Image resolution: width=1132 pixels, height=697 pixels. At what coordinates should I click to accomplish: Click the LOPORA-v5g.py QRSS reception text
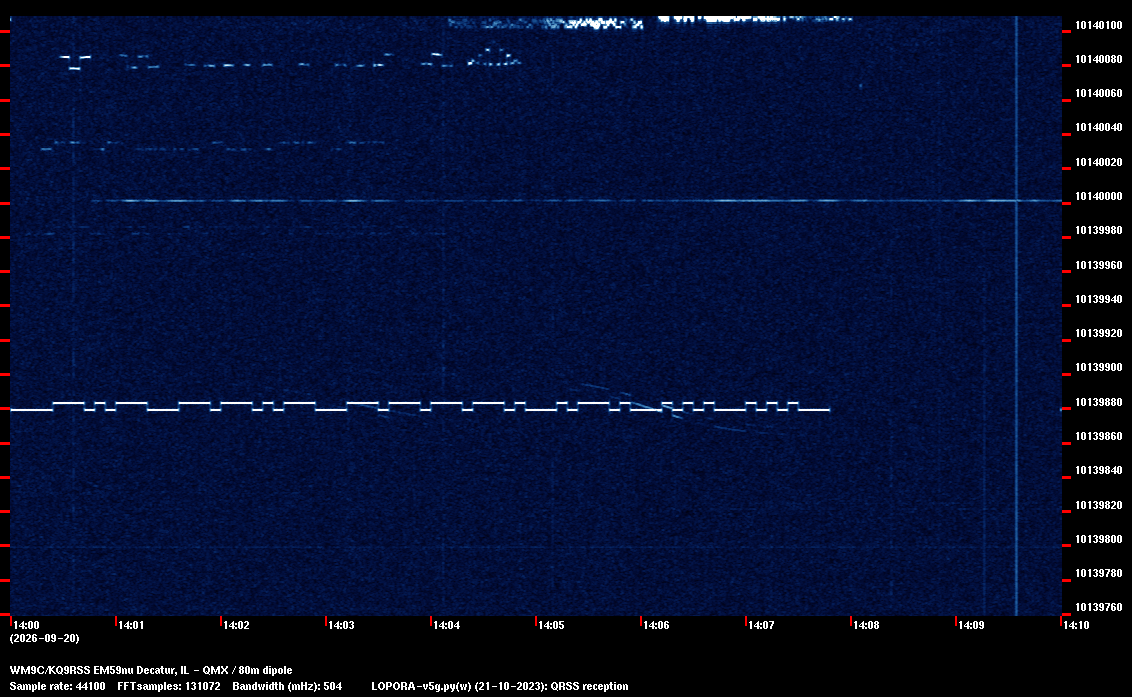tap(500, 686)
